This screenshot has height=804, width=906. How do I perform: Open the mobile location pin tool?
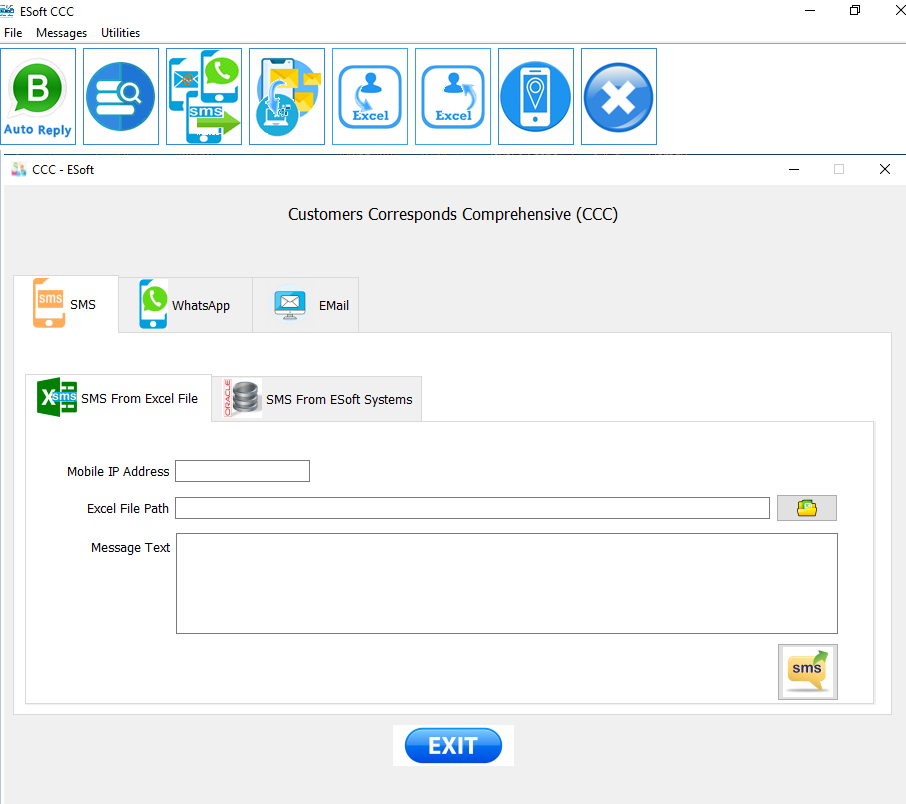(536, 97)
